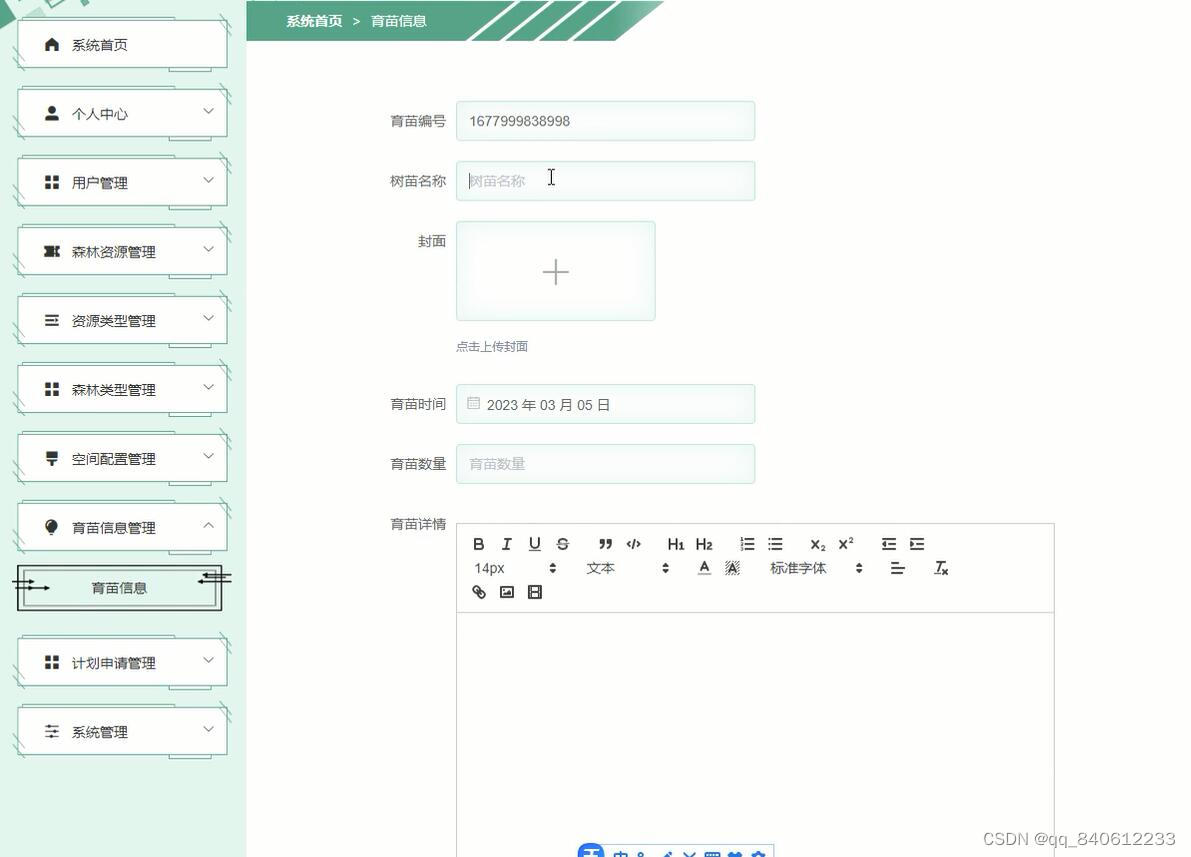The width and height of the screenshot is (1191, 857).
Task: Apply Heading 2 style
Action: coord(704,544)
